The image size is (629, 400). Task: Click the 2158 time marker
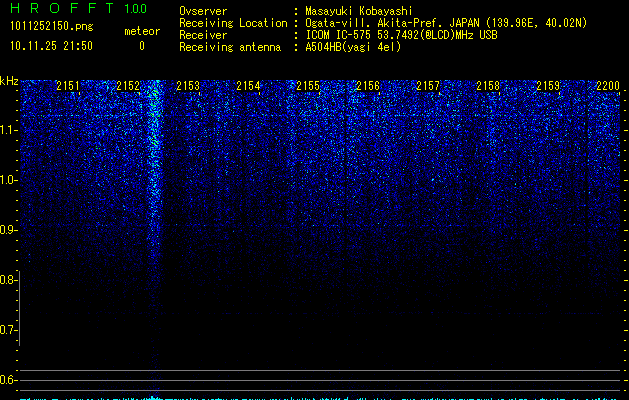coord(488,86)
